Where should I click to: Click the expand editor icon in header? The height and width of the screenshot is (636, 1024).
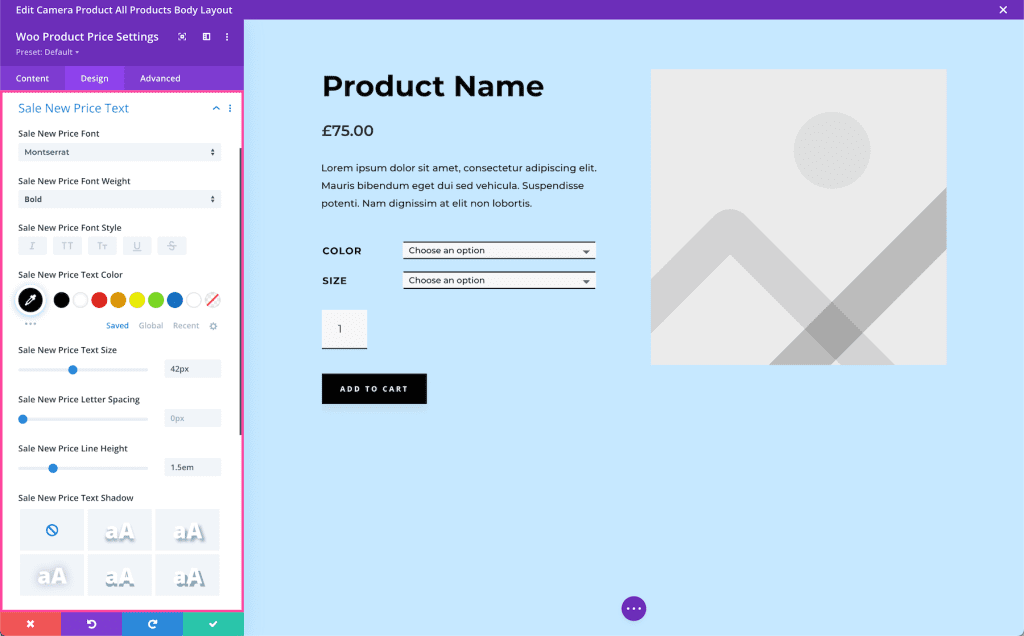pos(182,36)
